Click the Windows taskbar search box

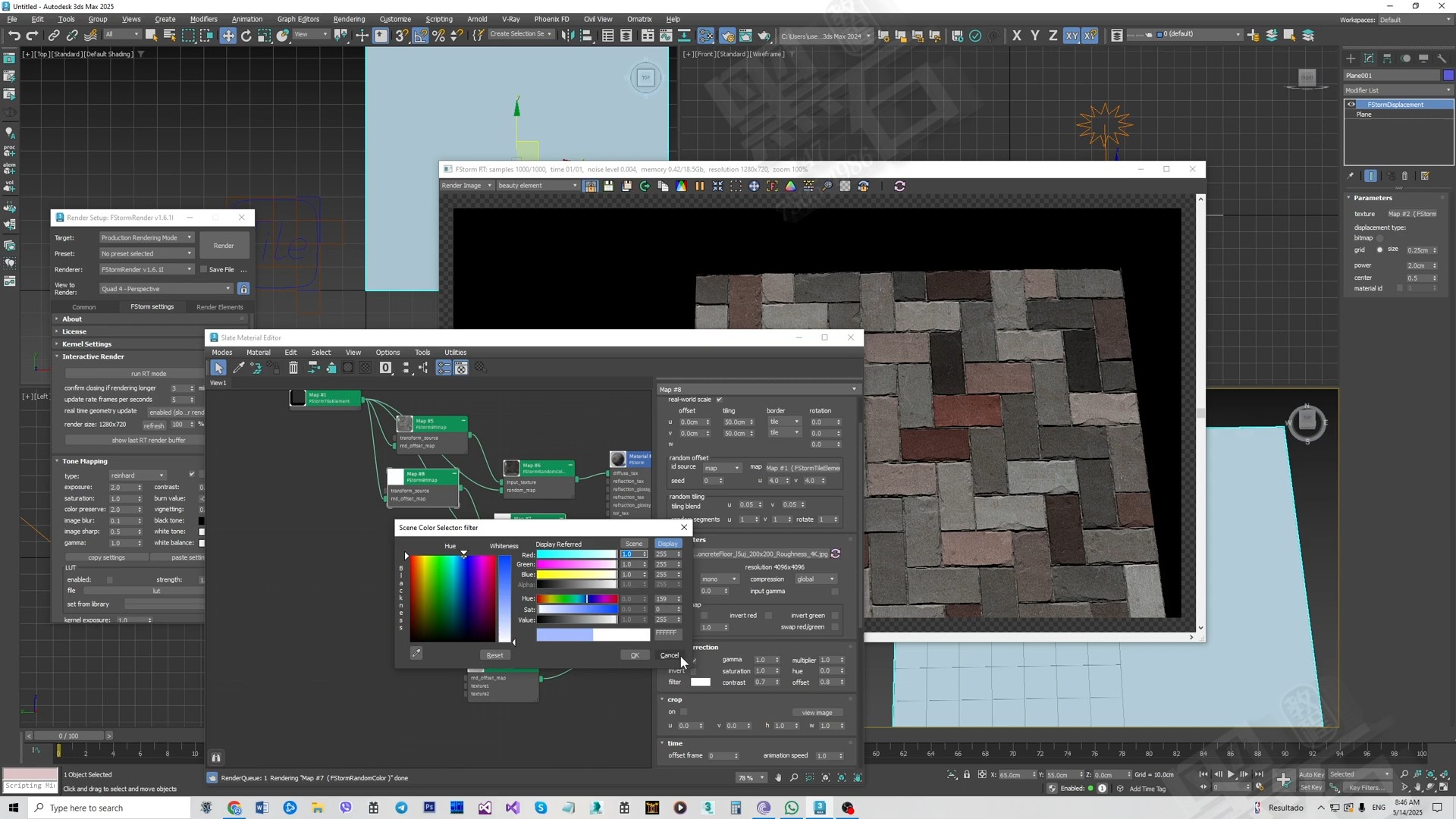click(108, 808)
